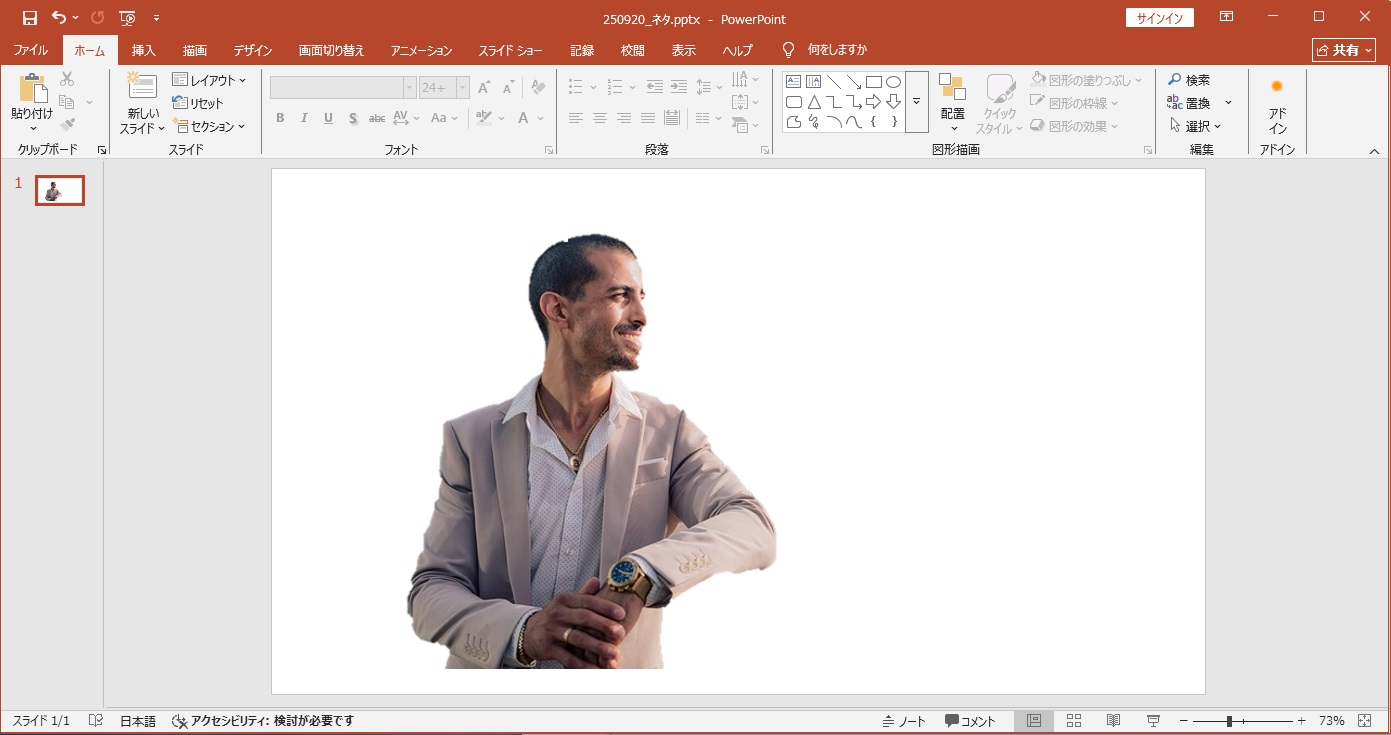Toggle Normal view in status bar
Viewport: 1391px width, 735px height.
1034,721
